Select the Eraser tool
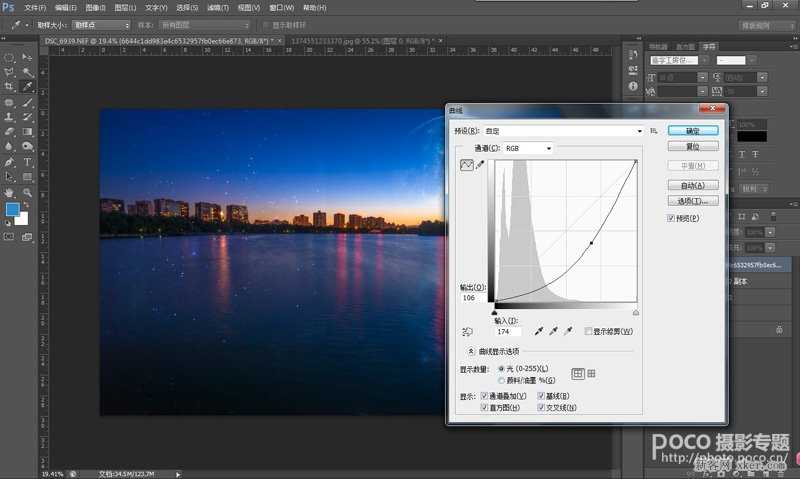 tap(9, 132)
